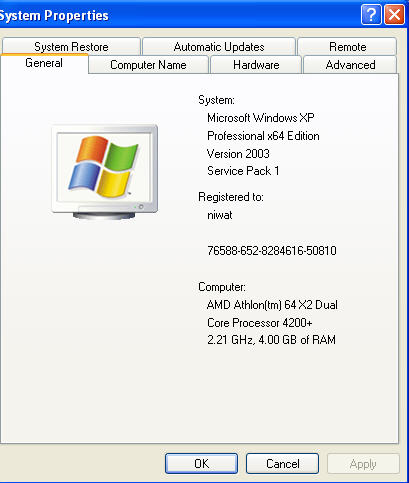409x483 pixels.
Task: Click the Windows XP flag logo monitor image
Action: pos(105,172)
